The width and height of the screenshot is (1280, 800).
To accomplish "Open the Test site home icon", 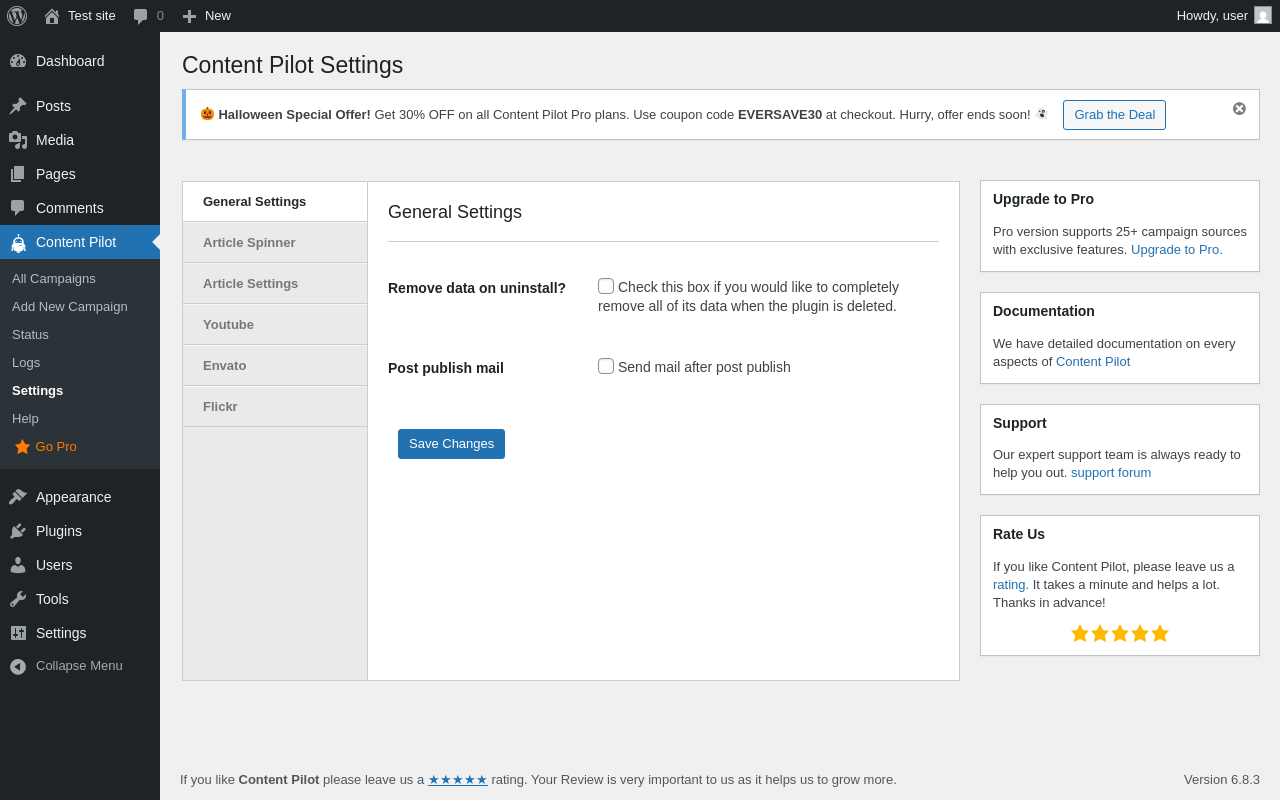I will [52, 16].
